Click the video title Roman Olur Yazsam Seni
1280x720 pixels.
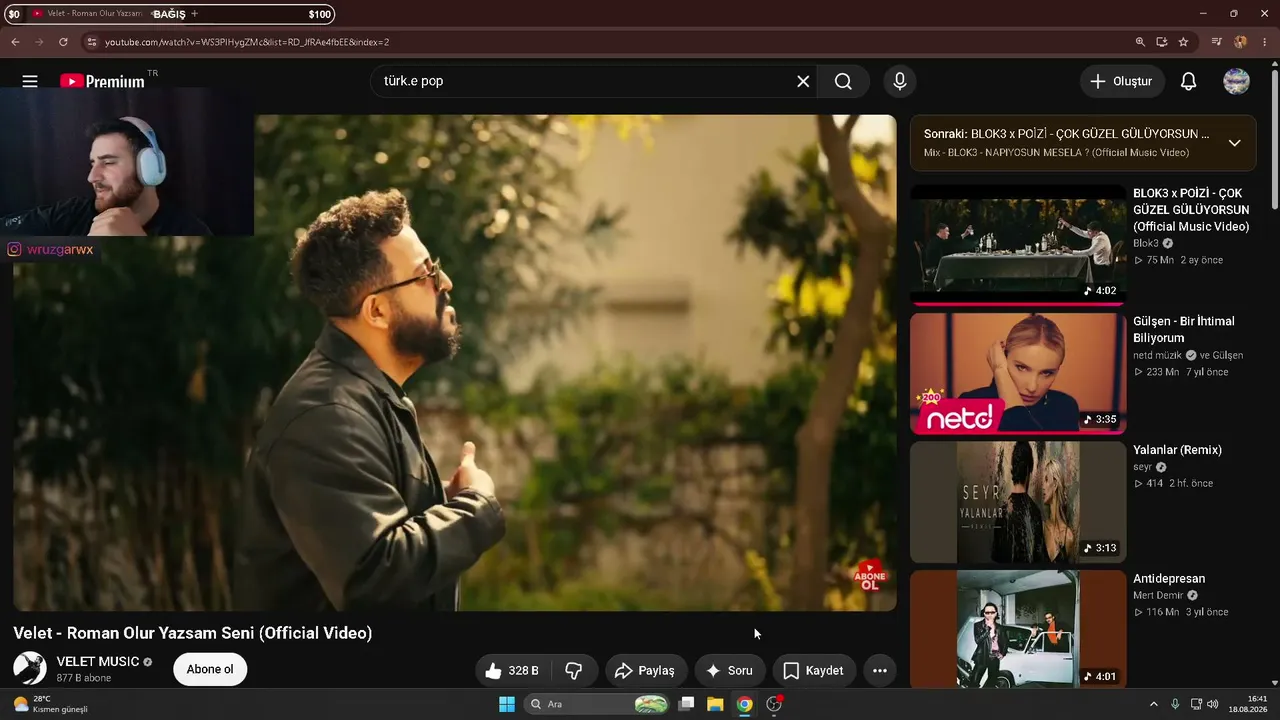(x=193, y=633)
